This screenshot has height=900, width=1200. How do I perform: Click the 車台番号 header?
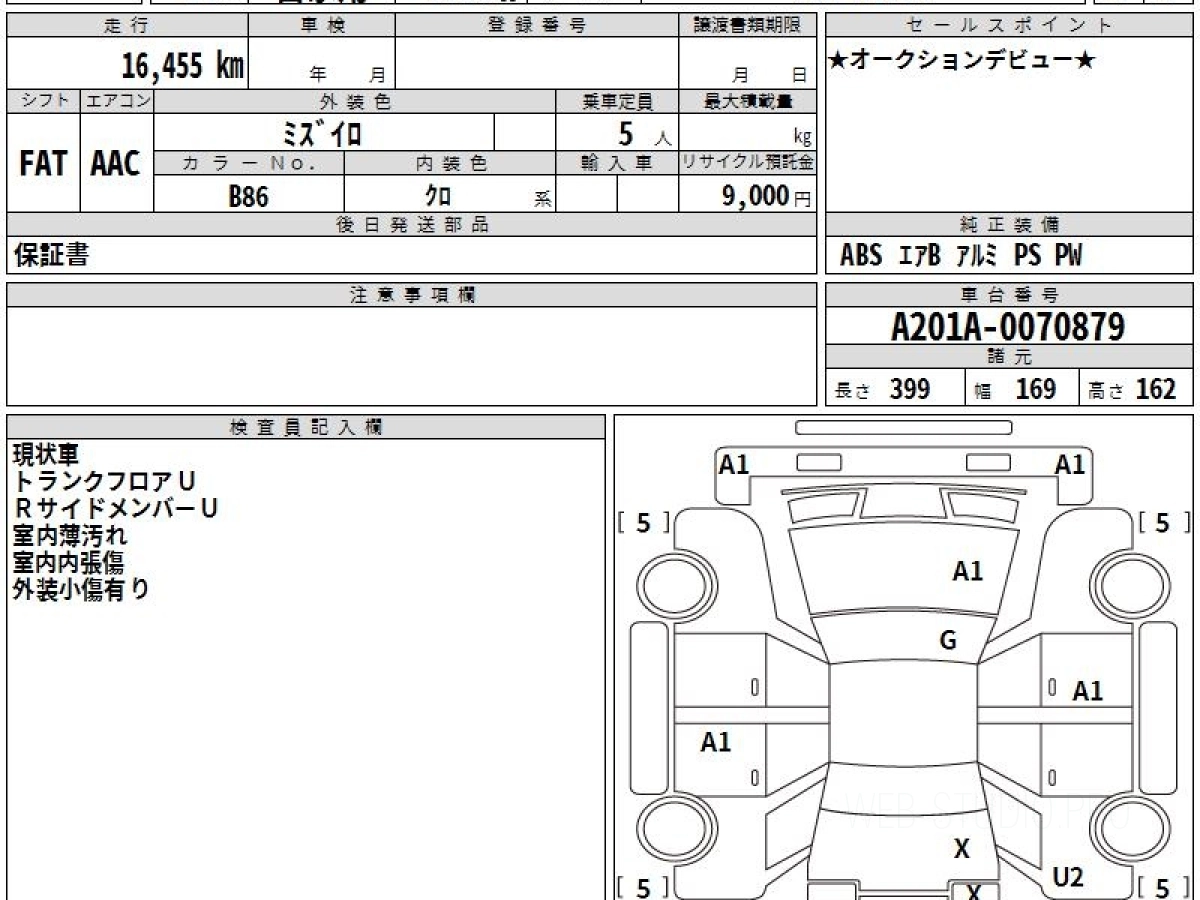(x=1010, y=294)
